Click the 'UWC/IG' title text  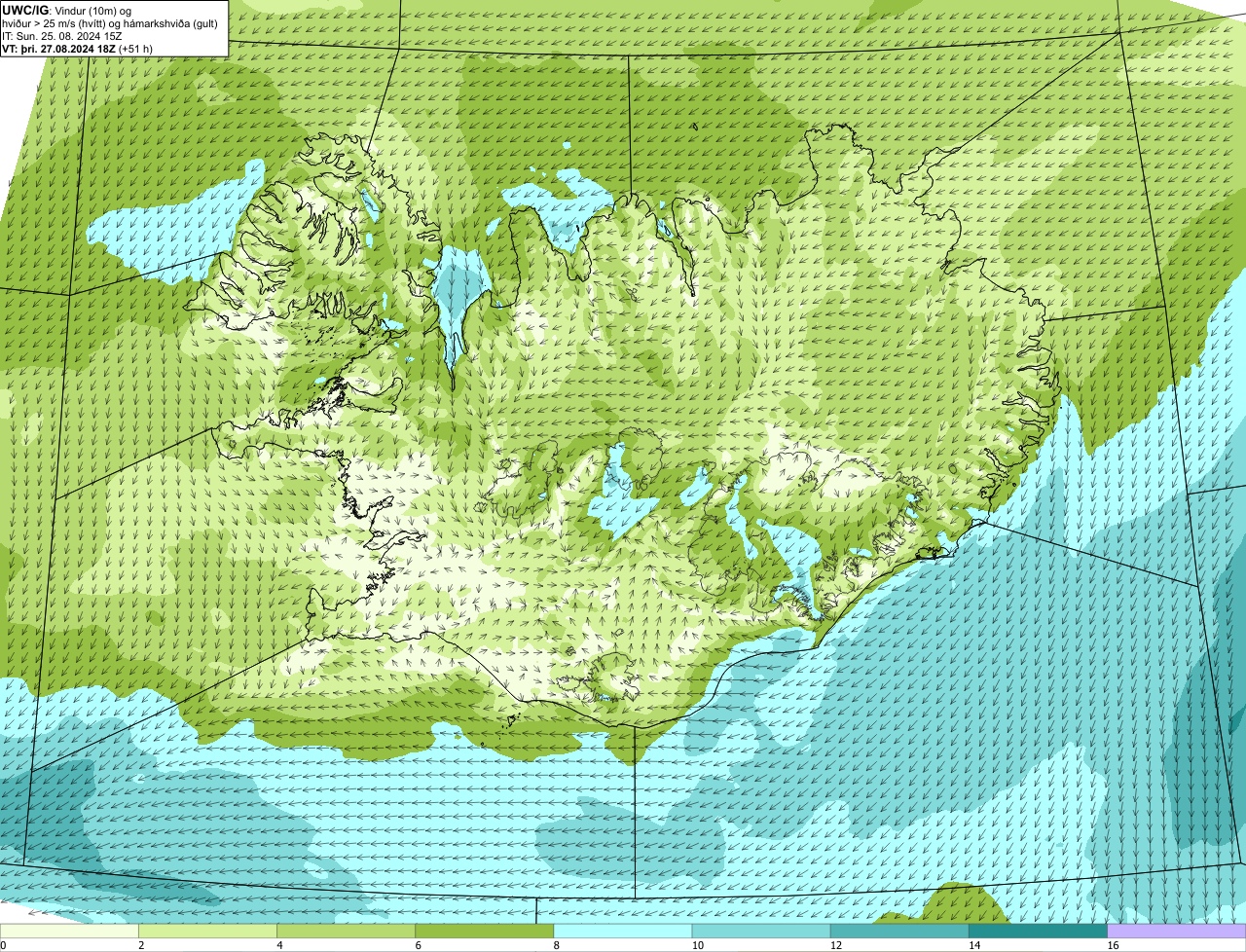(25, 10)
